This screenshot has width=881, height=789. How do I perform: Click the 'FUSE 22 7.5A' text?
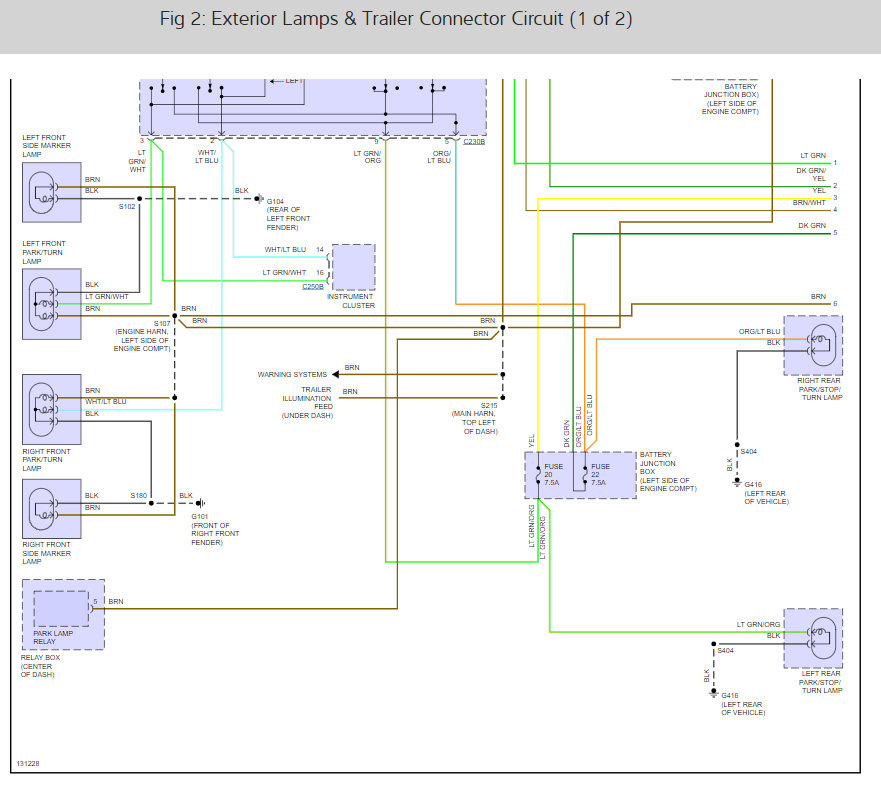pyautogui.click(x=600, y=474)
